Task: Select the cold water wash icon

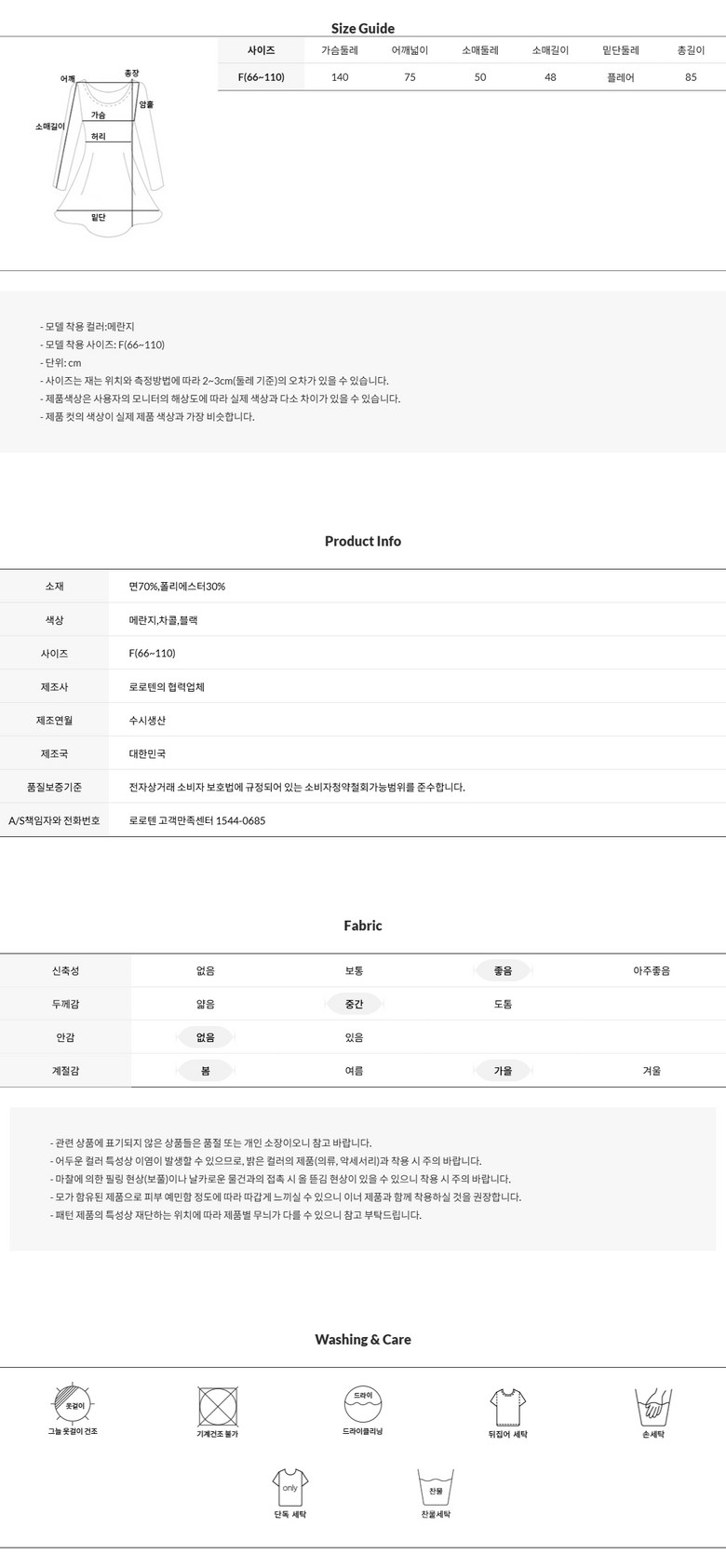Action: 436,1487
